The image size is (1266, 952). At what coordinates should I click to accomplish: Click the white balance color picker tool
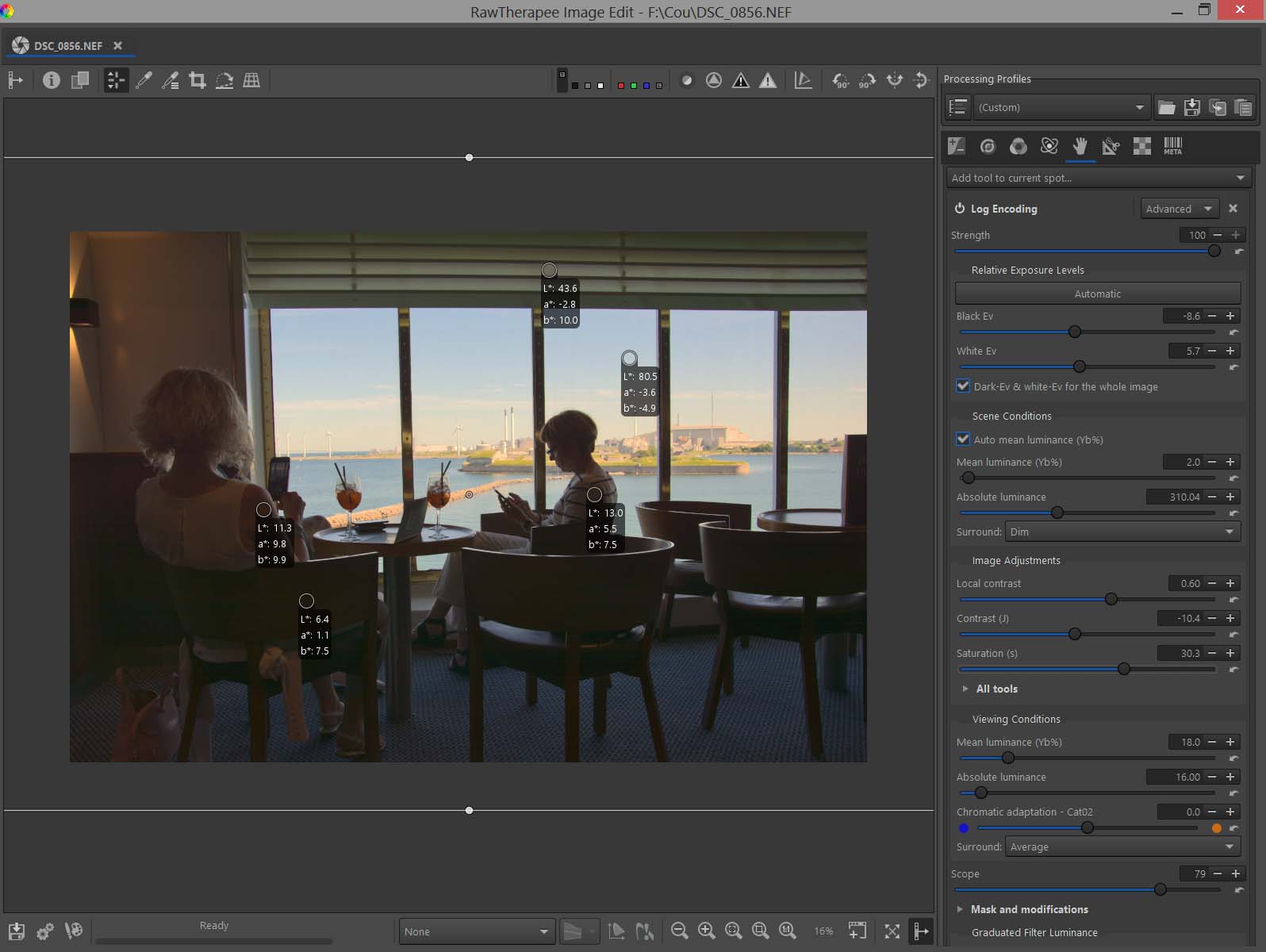click(x=144, y=80)
